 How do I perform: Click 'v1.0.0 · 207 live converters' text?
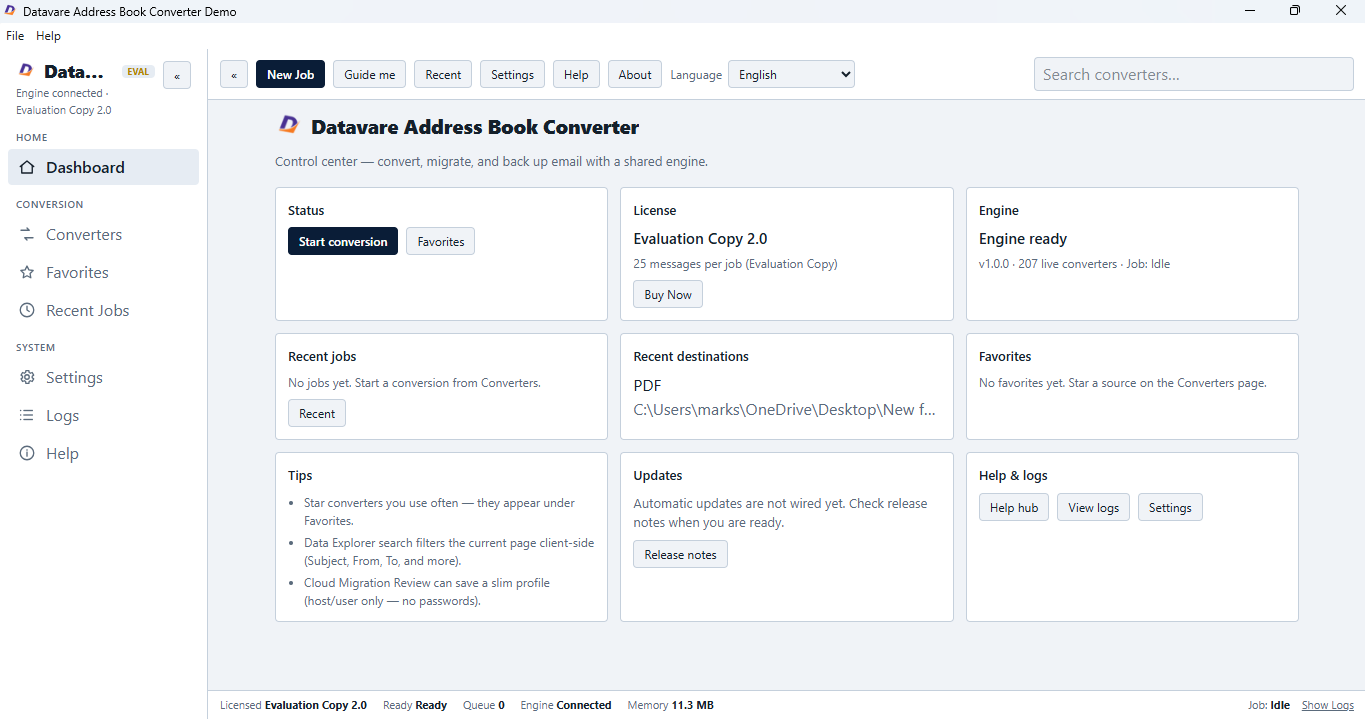[1074, 264]
